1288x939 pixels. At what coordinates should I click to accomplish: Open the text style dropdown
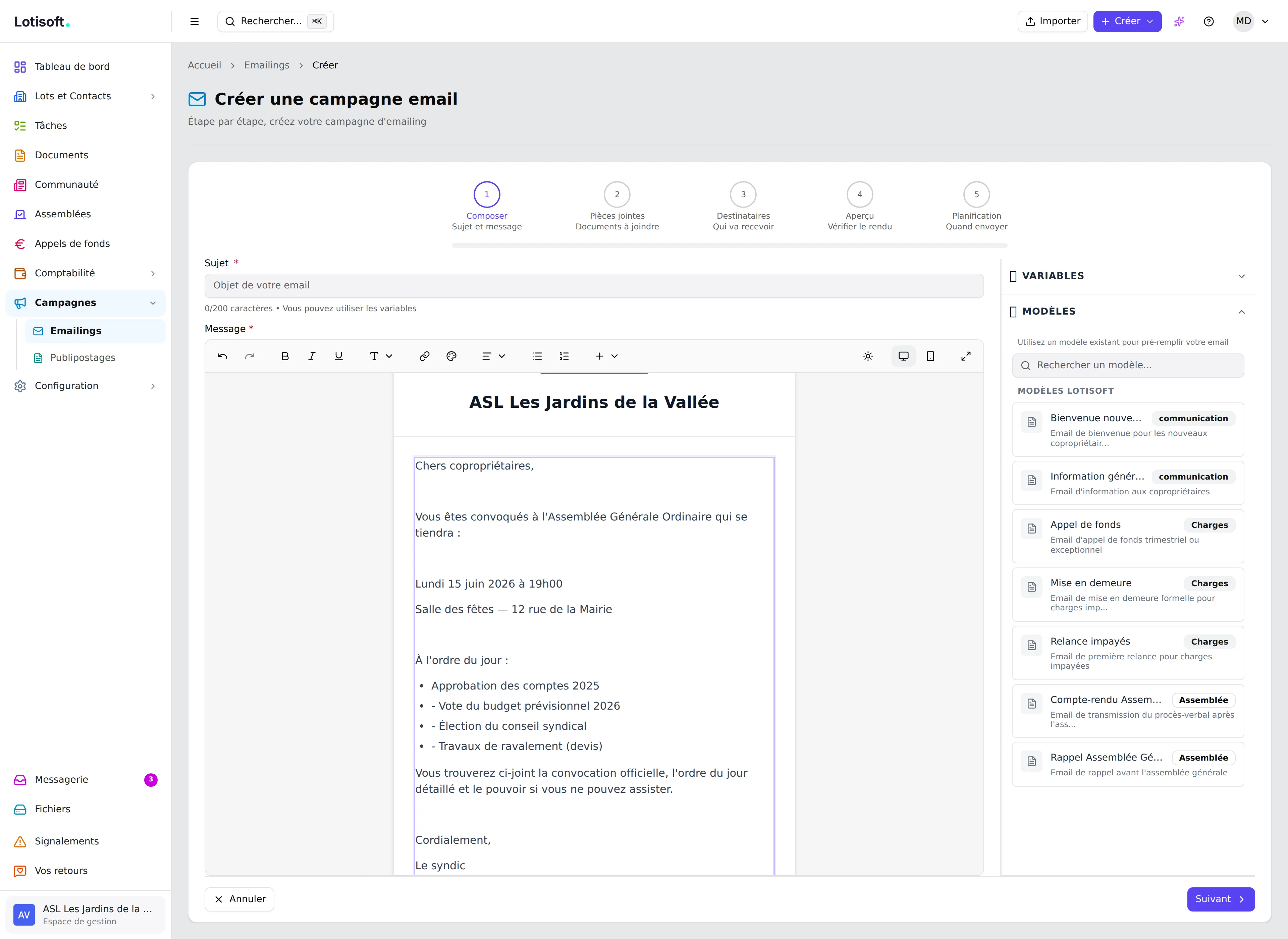[381, 356]
